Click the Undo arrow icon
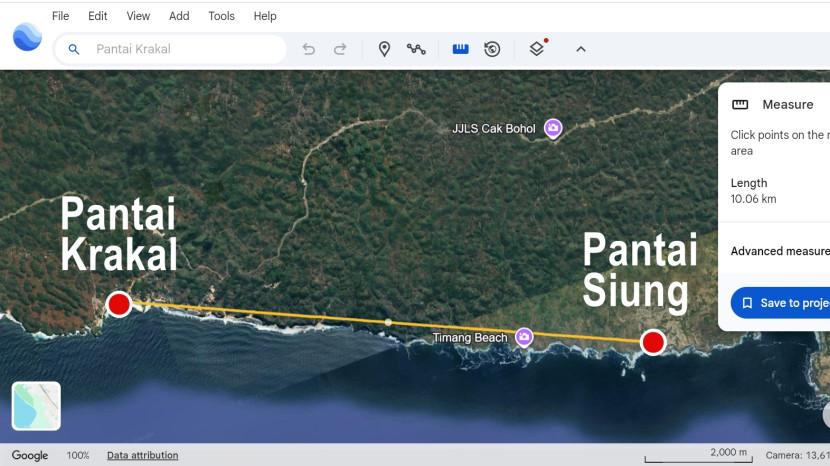Screen dimensions: 830x466 (309, 49)
